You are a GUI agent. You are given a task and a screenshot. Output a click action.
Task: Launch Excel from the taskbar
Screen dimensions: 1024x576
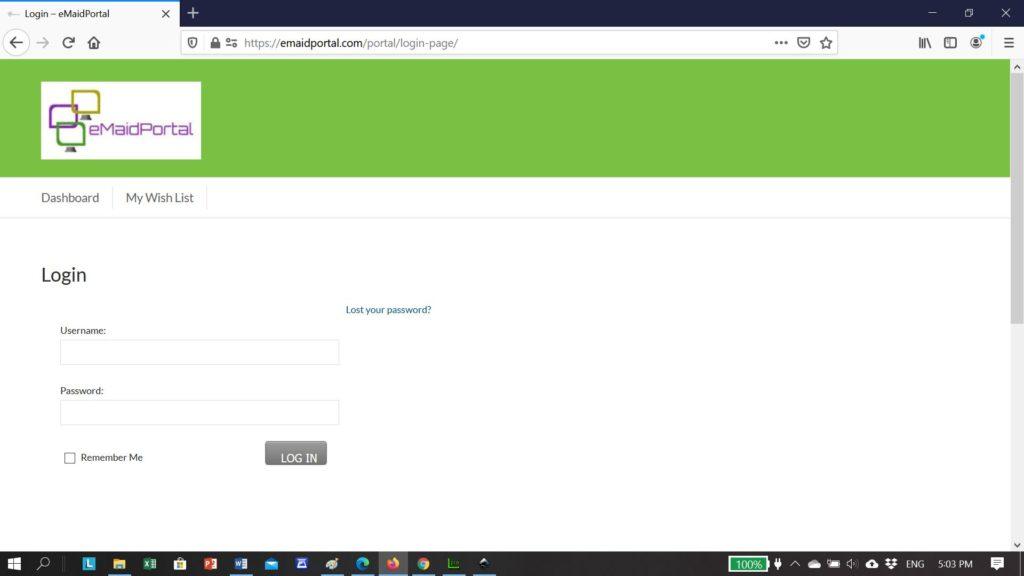(x=150, y=564)
